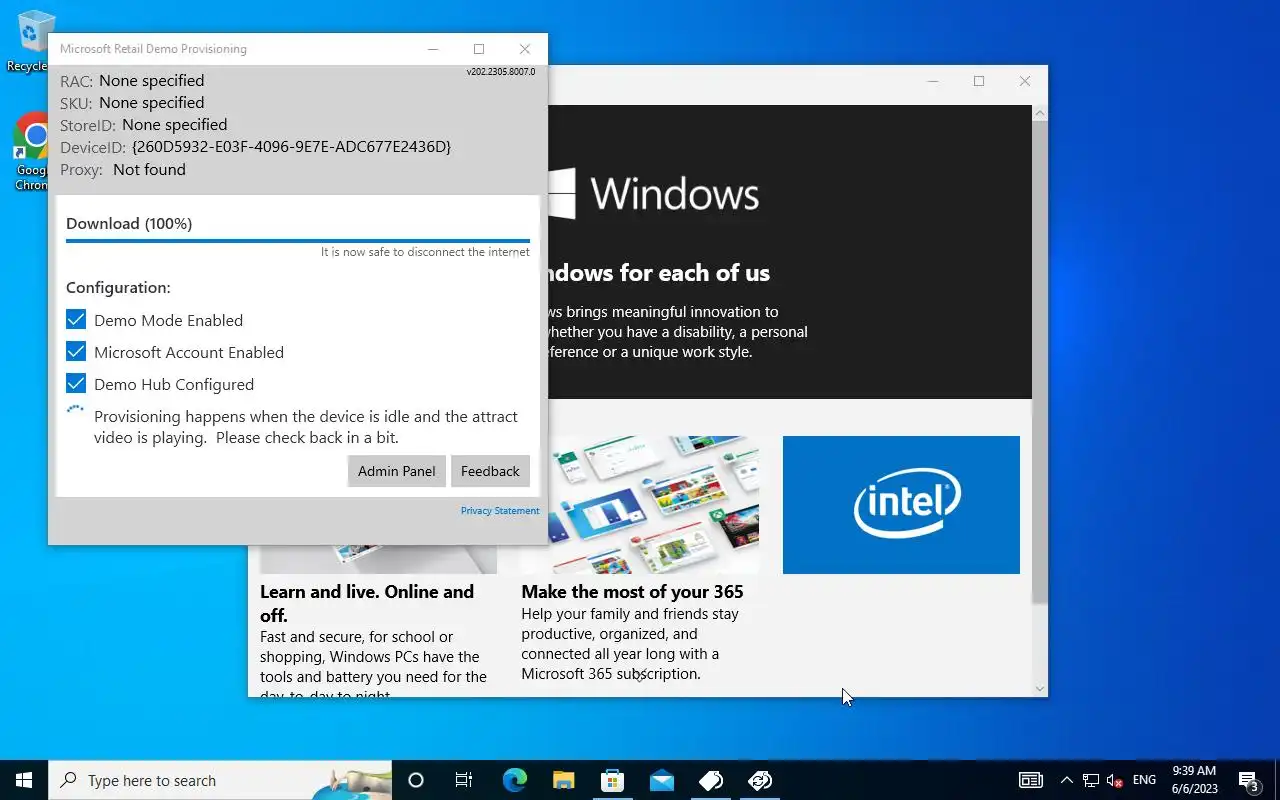Open the Mail app on taskbar
1280x800 pixels.
point(661,780)
